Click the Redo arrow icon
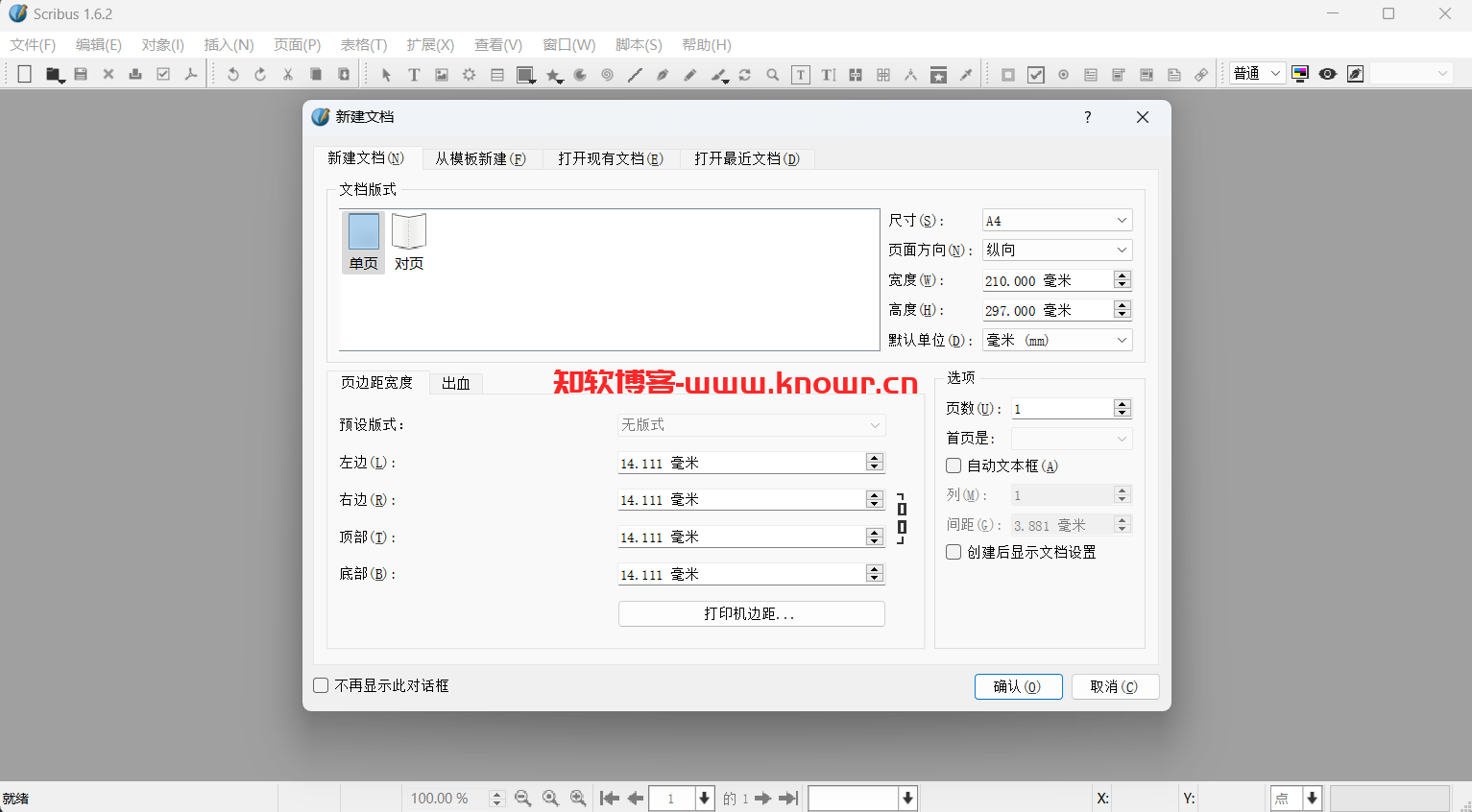1472x812 pixels. (260, 74)
